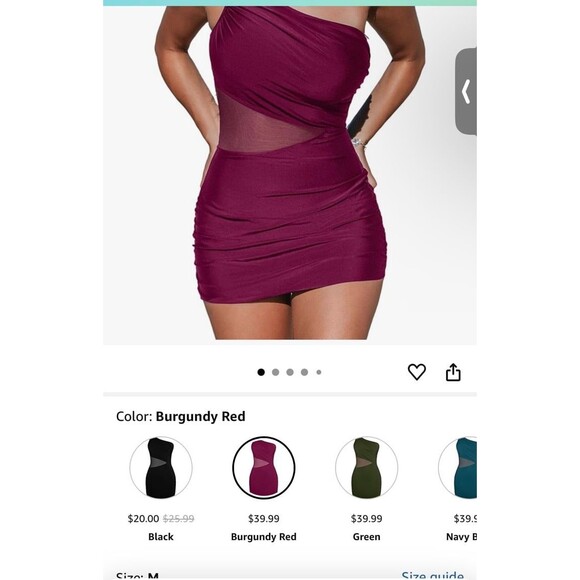This screenshot has height=580, width=580.
Task: Go to first image pagination dot
Action: pos(261,372)
